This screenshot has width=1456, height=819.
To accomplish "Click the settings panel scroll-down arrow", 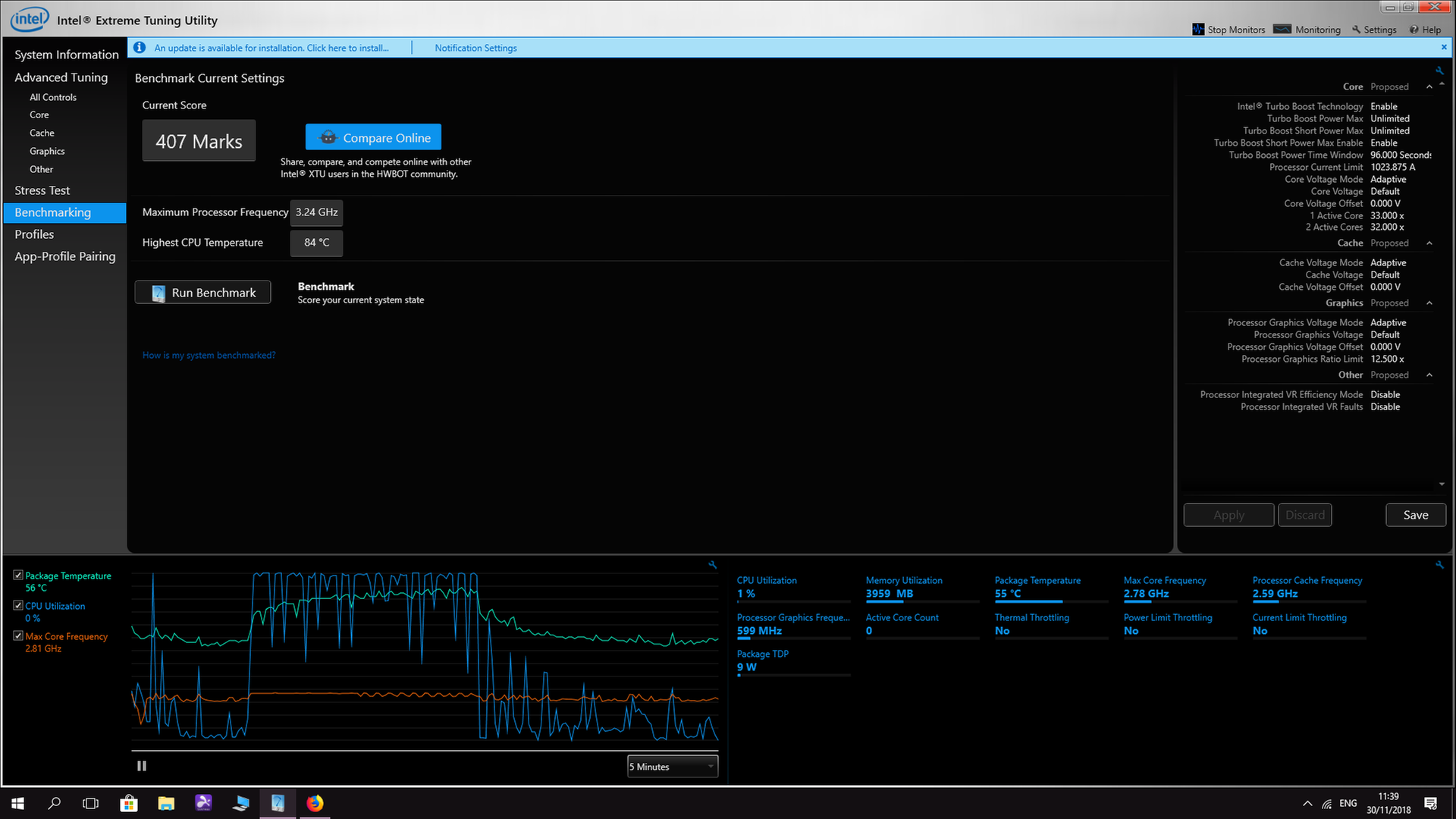I will [1442, 484].
